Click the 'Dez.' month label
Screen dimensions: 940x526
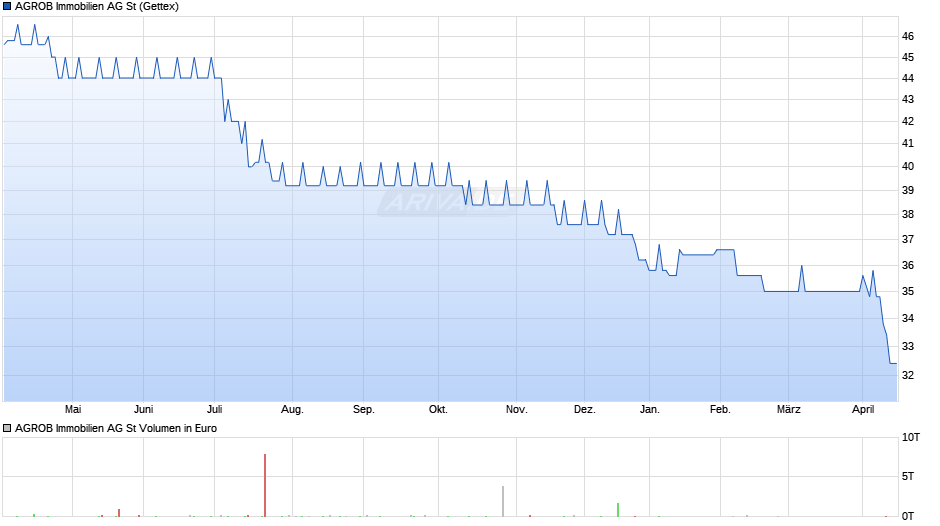point(585,409)
